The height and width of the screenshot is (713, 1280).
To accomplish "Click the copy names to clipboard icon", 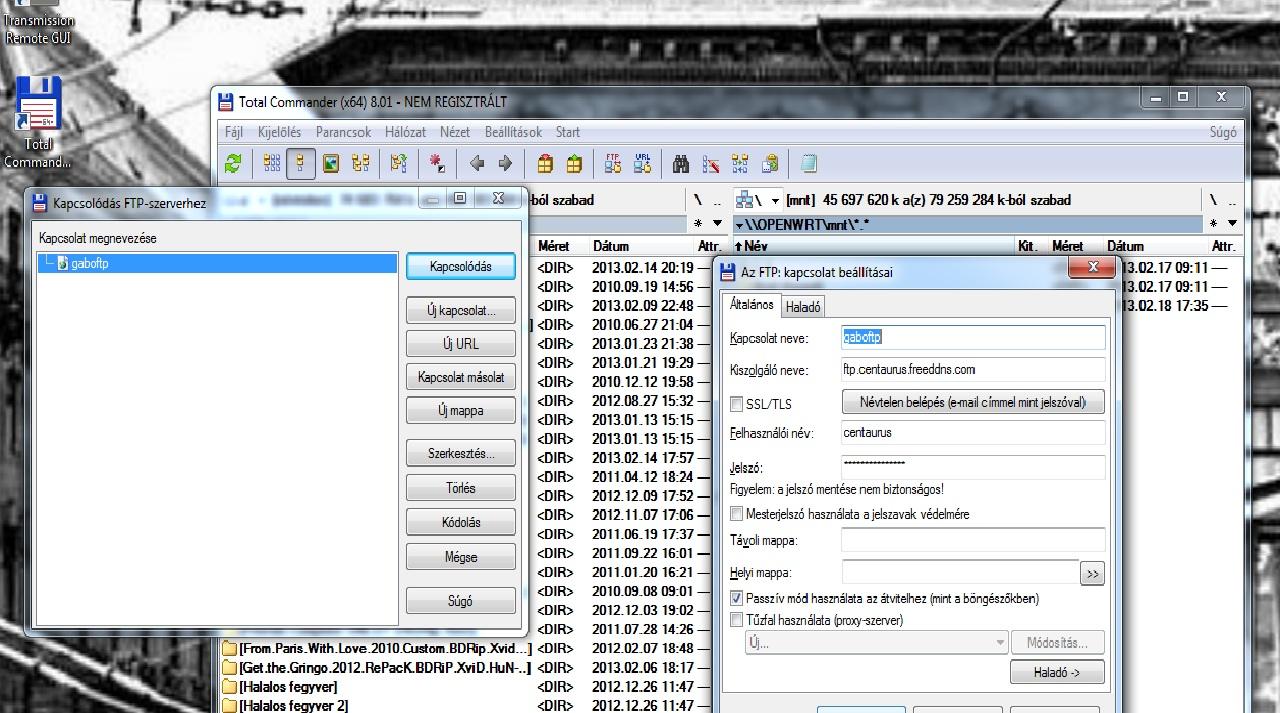I will coord(769,163).
